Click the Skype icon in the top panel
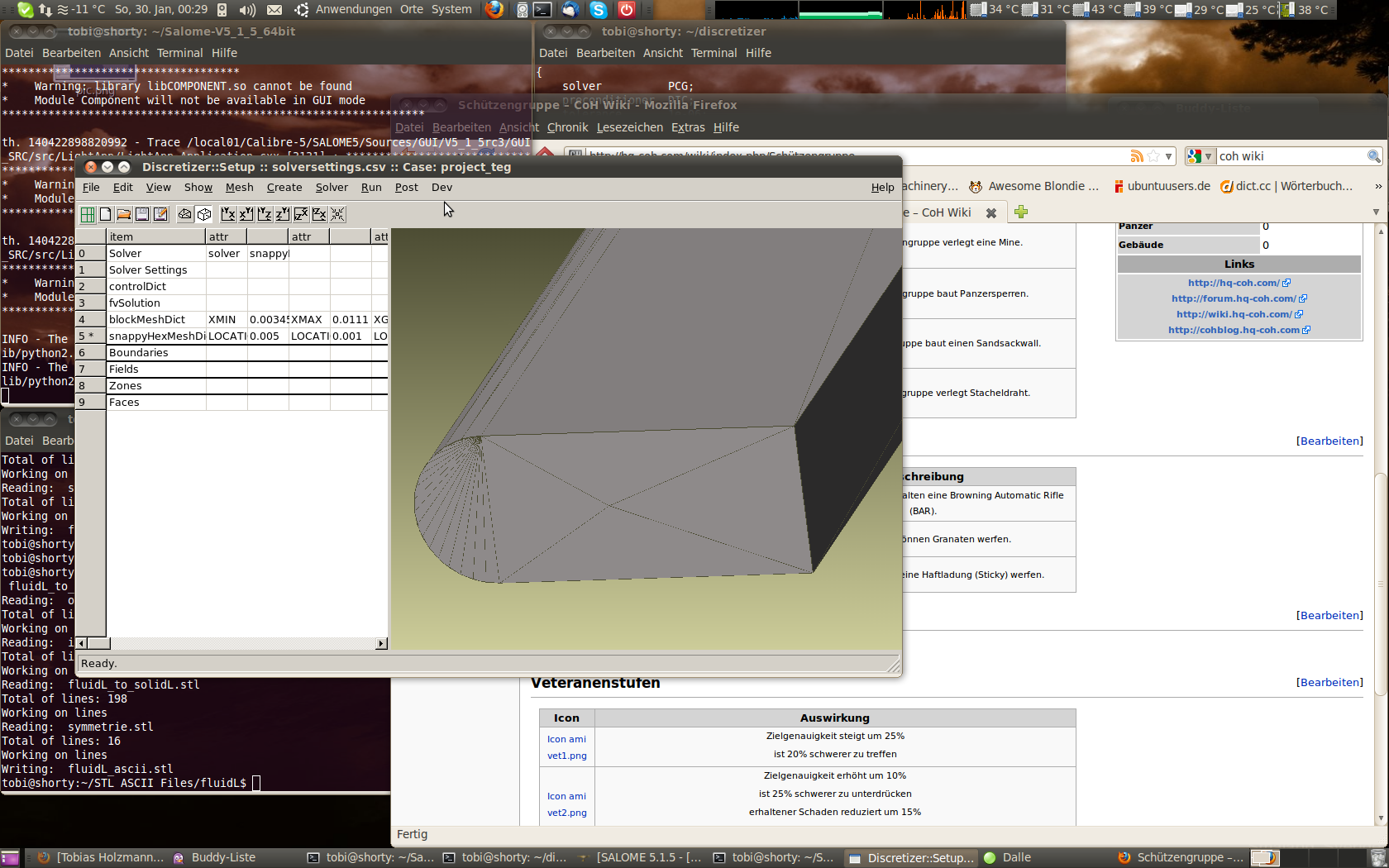This screenshot has height=868, width=1389. [x=599, y=10]
